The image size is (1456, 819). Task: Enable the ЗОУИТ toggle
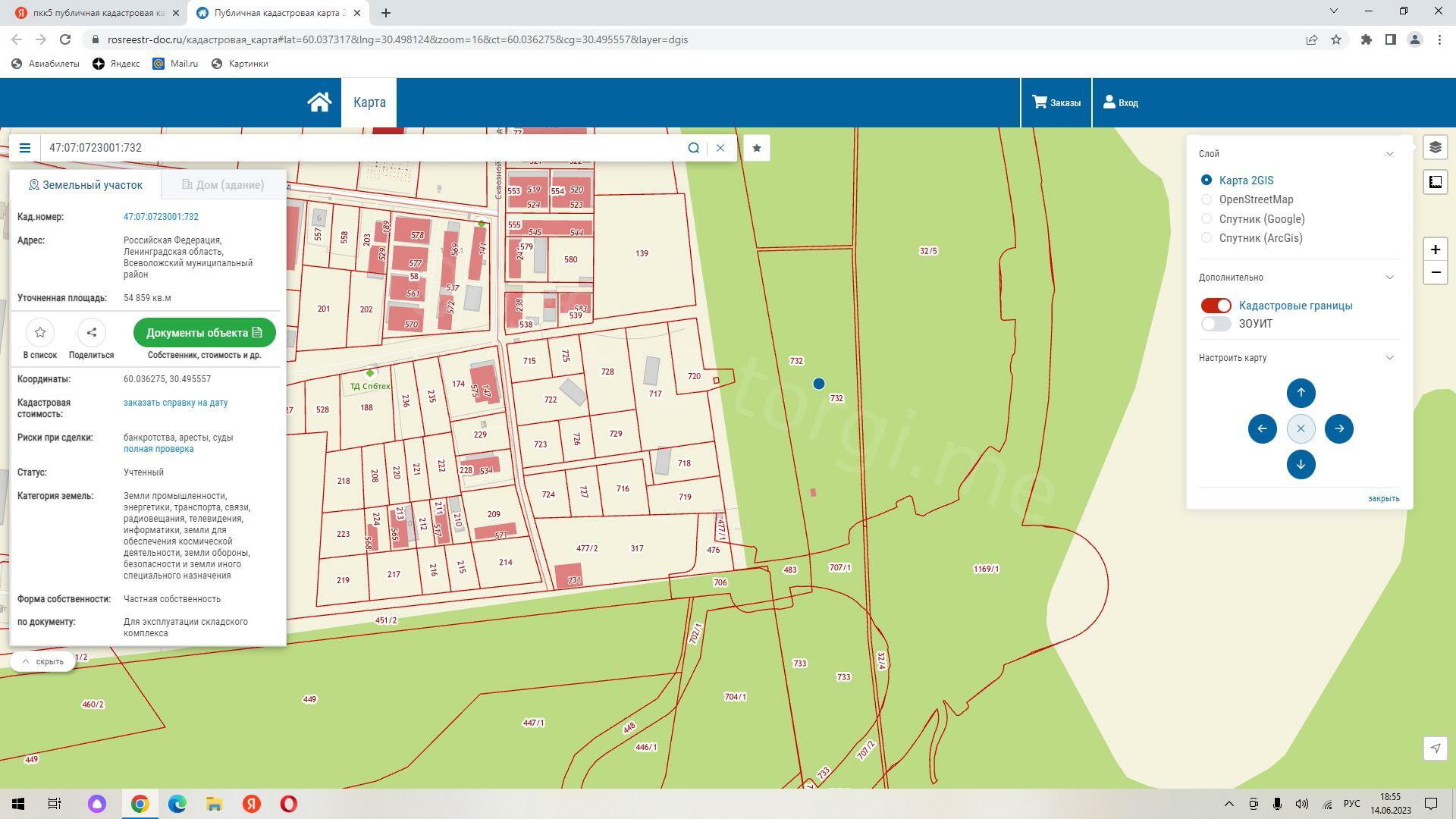(1216, 324)
